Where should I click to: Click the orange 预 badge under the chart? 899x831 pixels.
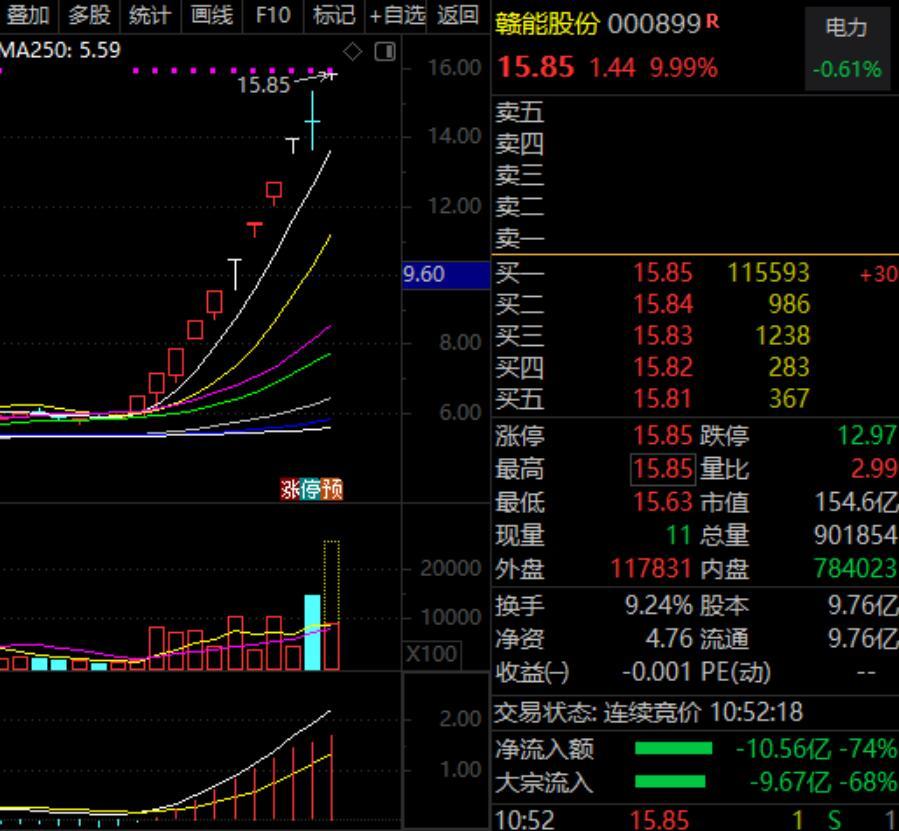332,489
